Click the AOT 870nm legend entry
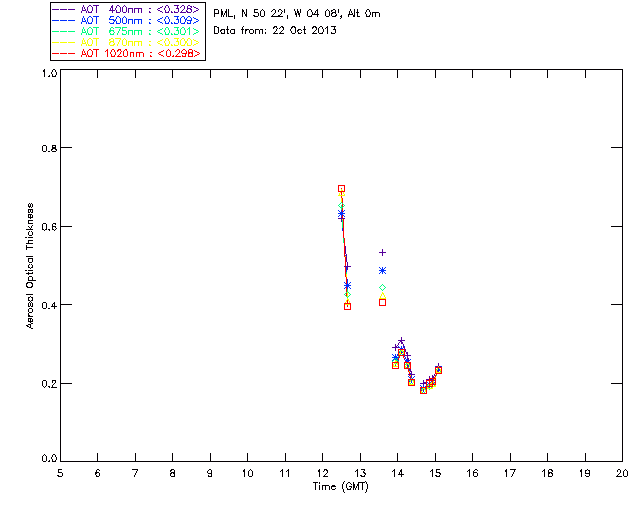Screen dimensions: 640x512 point(127,42)
